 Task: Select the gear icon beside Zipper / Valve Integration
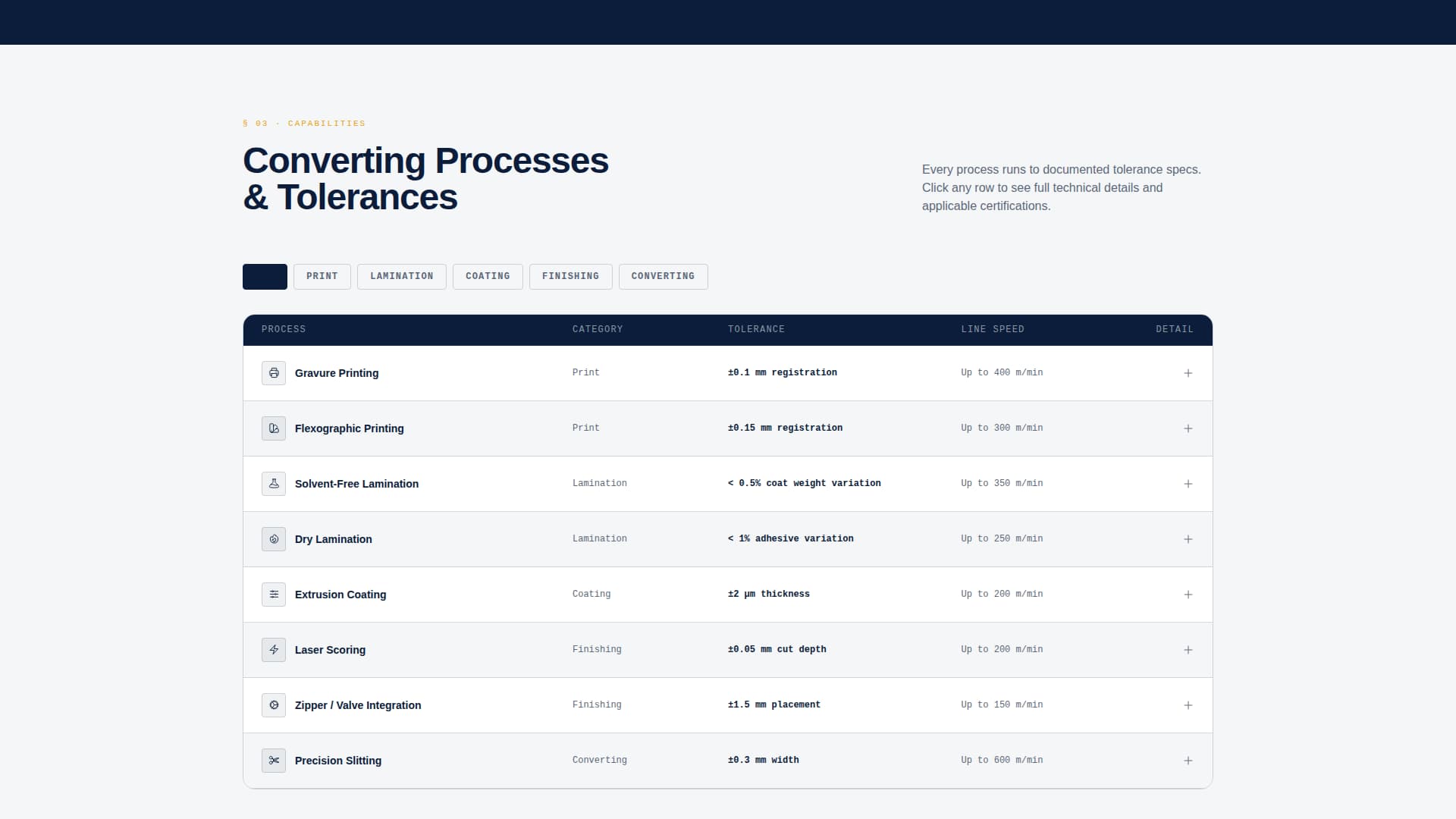pyautogui.click(x=273, y=705)
